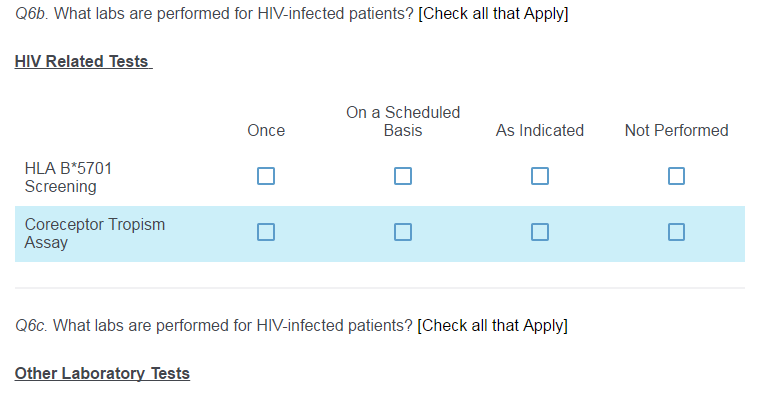Click the Coreceptor Tropism Assay row label
784x406 pixels.
pyautogui.click(x=95, y=233)
